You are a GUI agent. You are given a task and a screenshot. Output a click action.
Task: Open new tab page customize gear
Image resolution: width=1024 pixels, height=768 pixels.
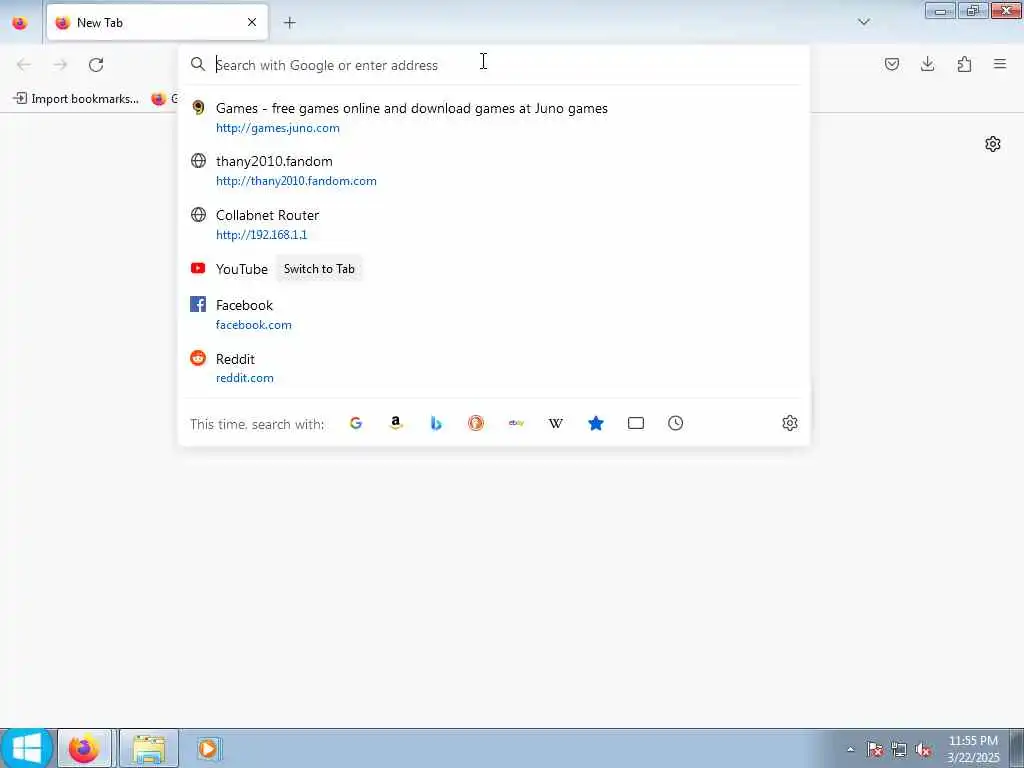pos(993,144)
